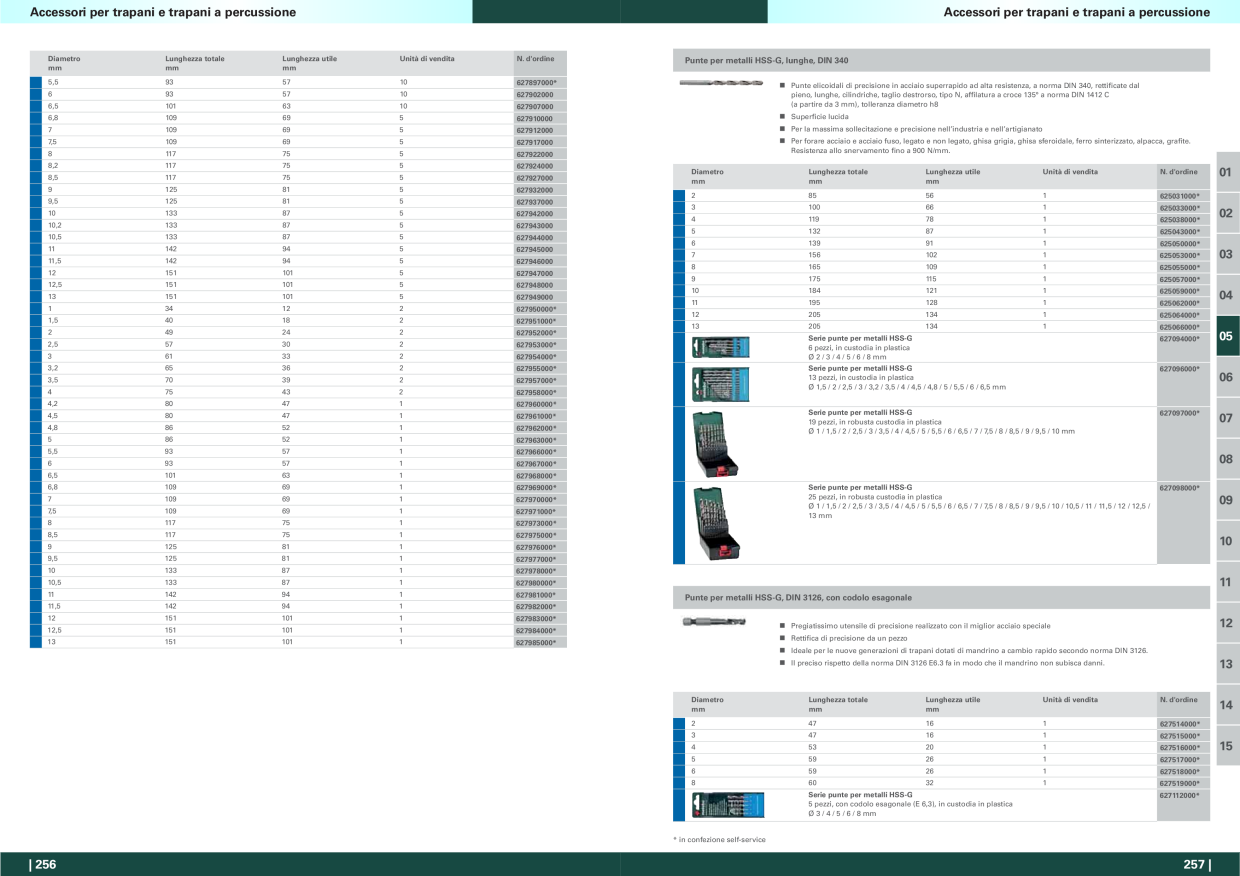Click bullet text 'Rettifica di precisione da un pezzo'
Image resolution: width=1240 pixels, height=876 pixels.
pyautogui.click(x=849, y=638)
